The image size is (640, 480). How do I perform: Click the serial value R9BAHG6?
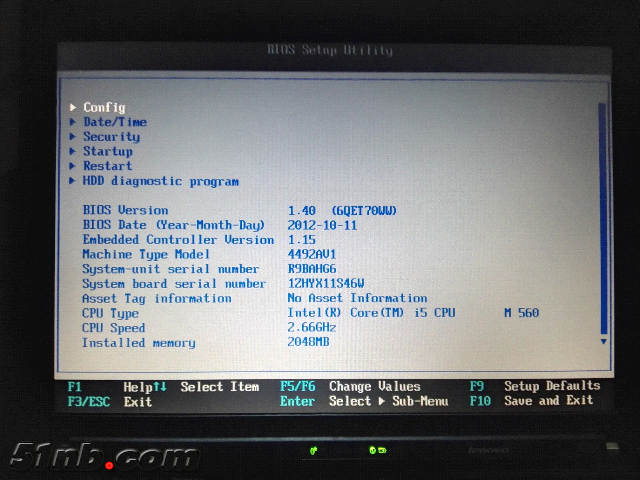tap(312, 269)
